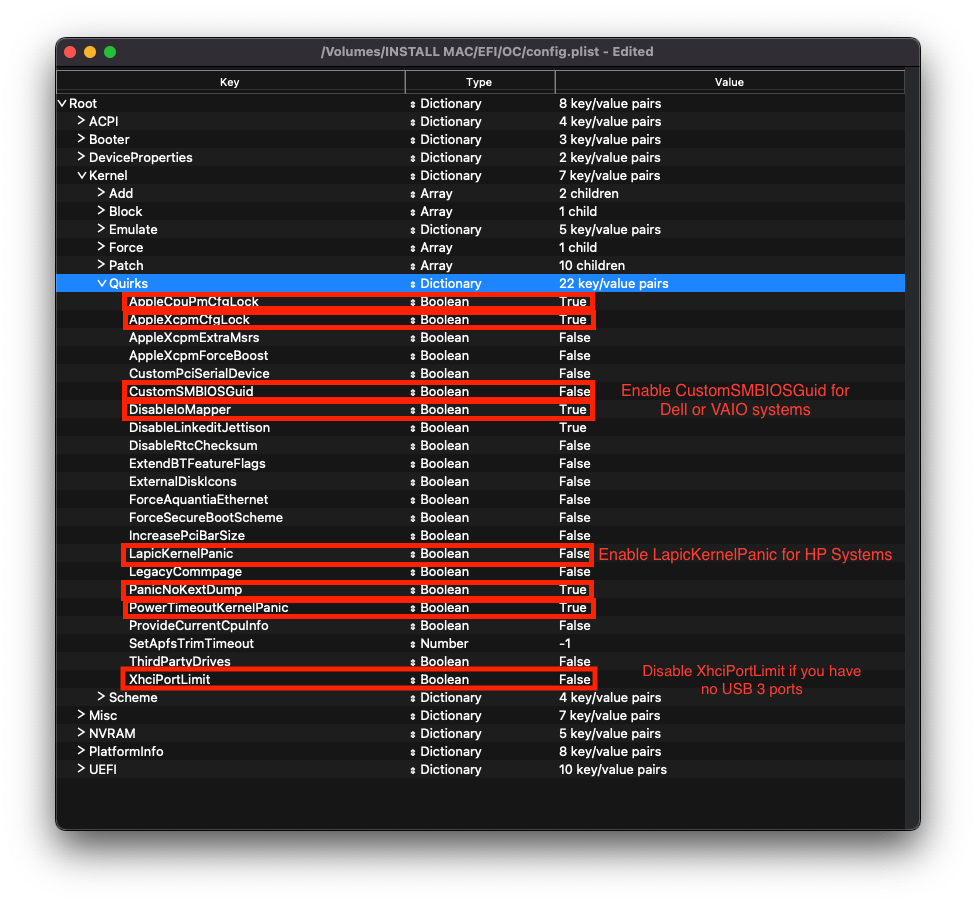Click type popup icon for CustomSMBIOSGuid row
Viewport: 976px width, 904px height.
click(413, 392)
